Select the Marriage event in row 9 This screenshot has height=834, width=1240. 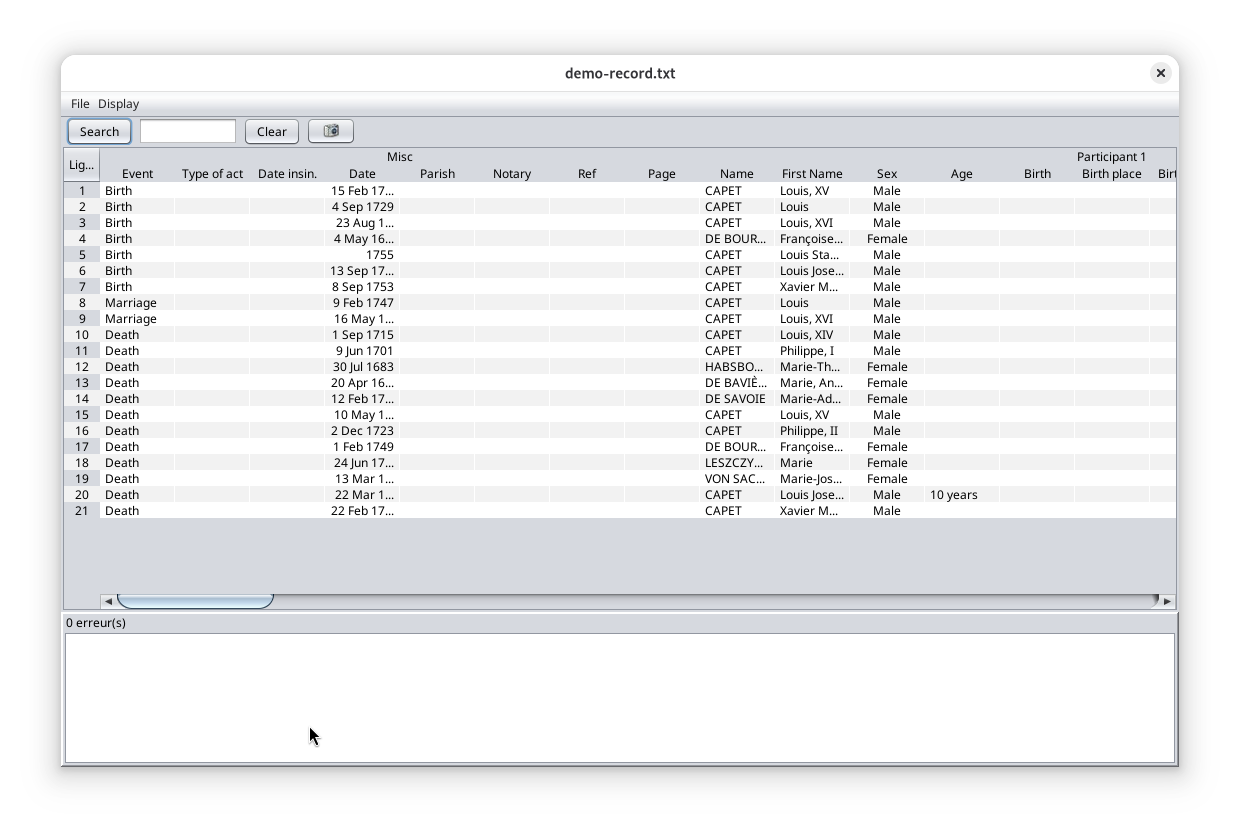(x=137, y=318)
